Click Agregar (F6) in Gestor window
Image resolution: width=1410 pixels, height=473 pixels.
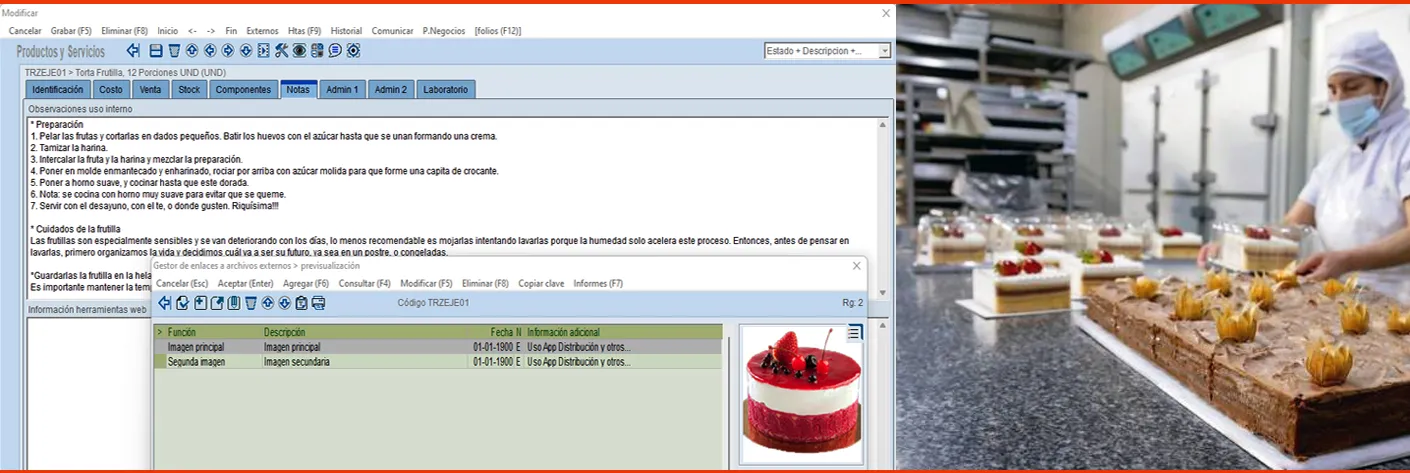(306, 284)
